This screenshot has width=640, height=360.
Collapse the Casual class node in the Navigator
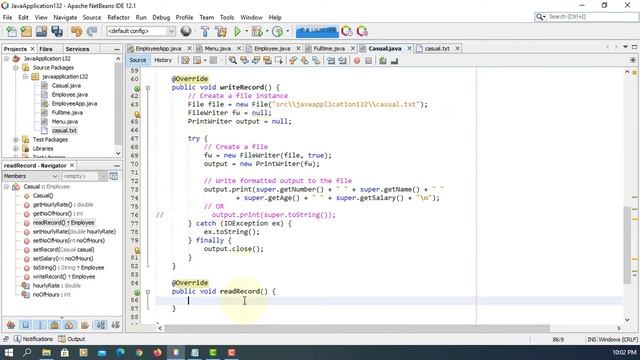point(7,187)
